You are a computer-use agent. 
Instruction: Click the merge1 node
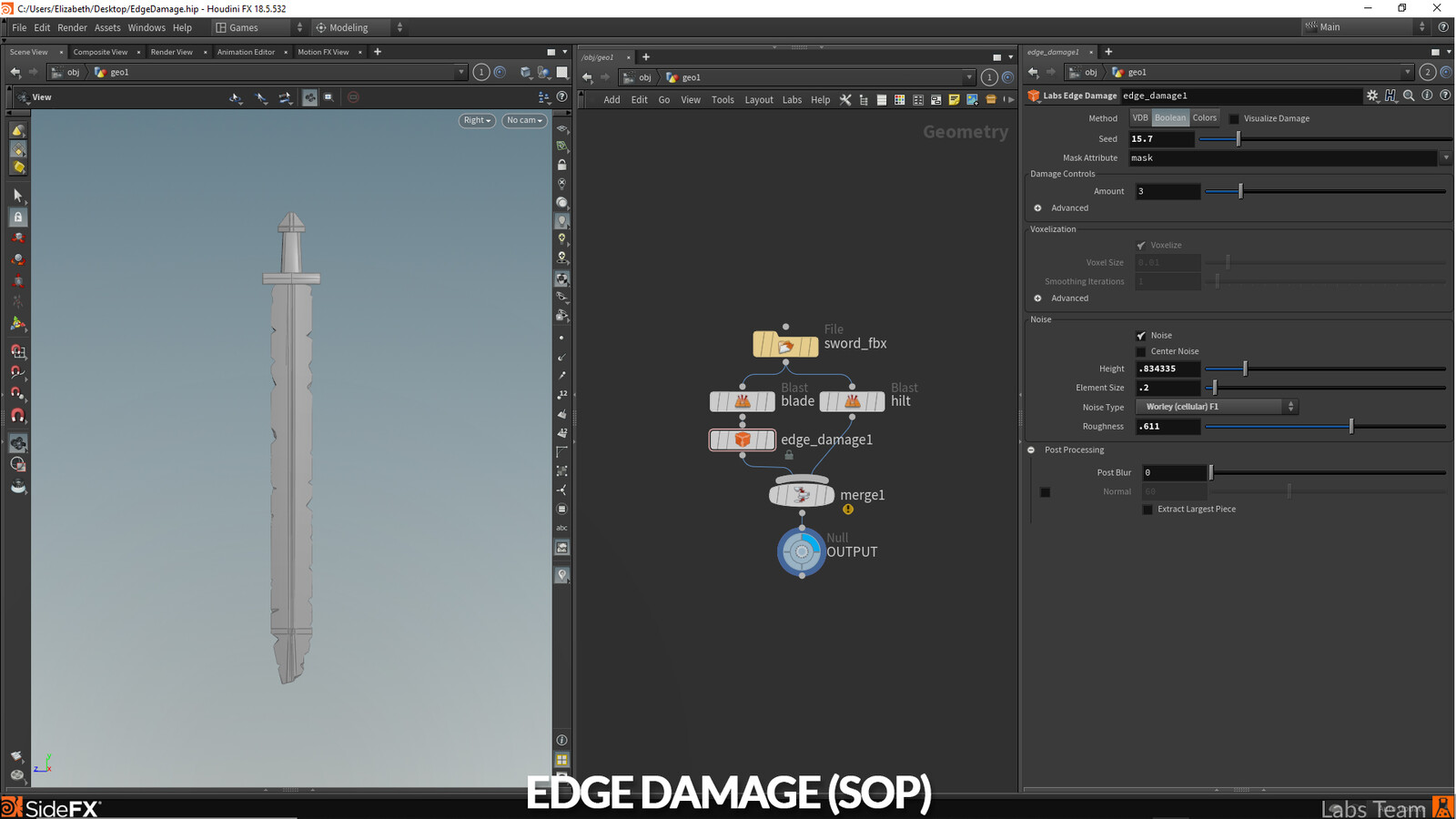(x=801, y=494)
